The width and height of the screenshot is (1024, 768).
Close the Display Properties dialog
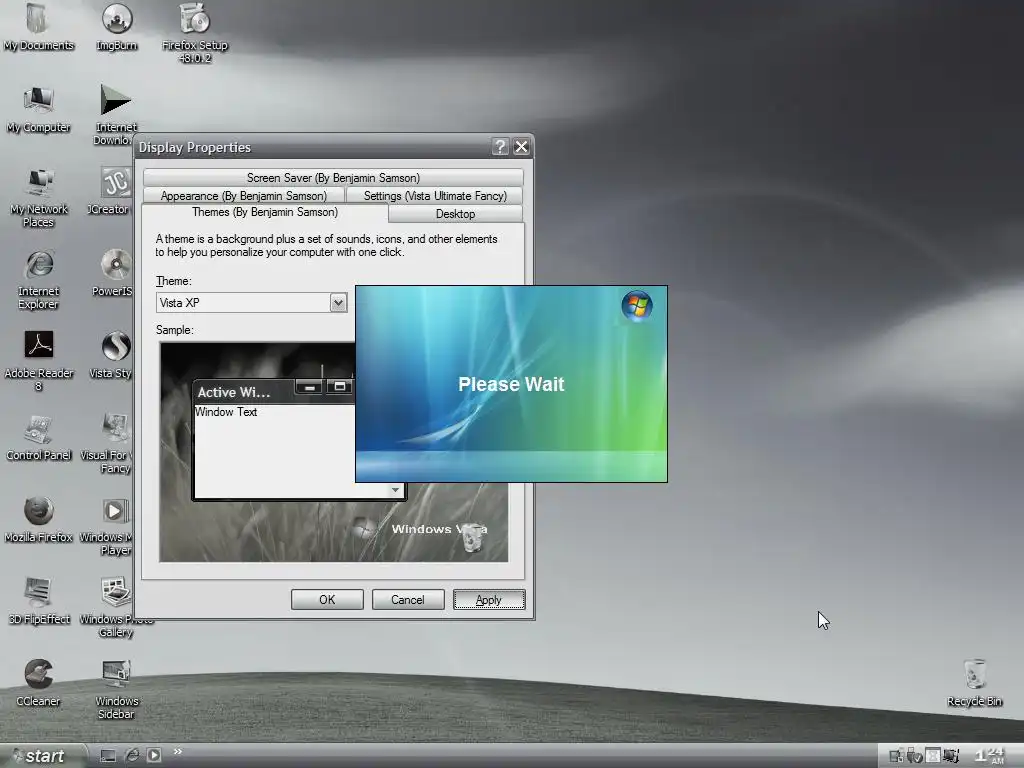521,147
